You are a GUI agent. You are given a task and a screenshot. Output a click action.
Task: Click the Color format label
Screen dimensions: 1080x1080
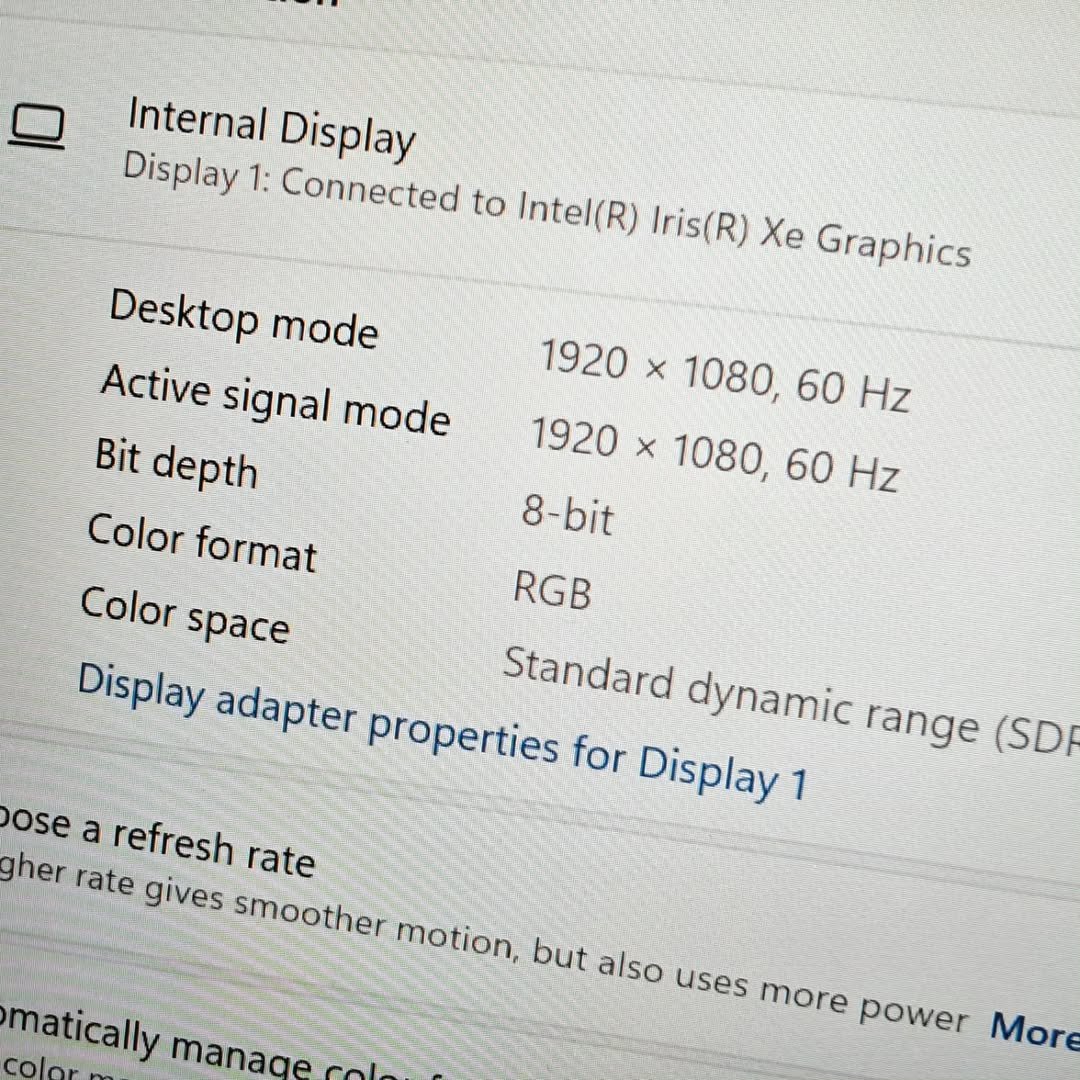[x=201, y=542]
